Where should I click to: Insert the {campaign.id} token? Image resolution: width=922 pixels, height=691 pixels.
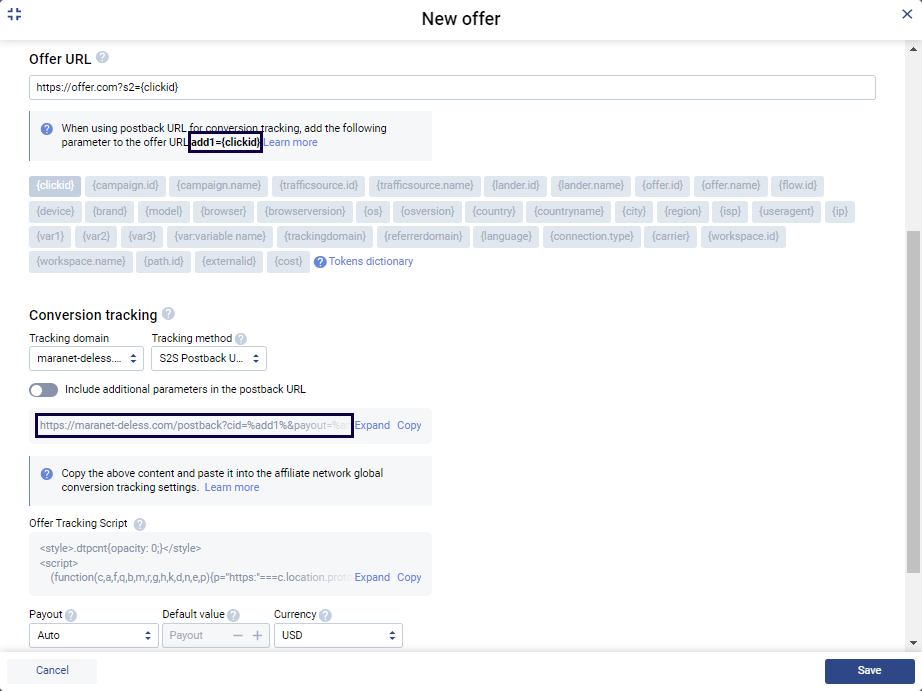tap(125, 186)
